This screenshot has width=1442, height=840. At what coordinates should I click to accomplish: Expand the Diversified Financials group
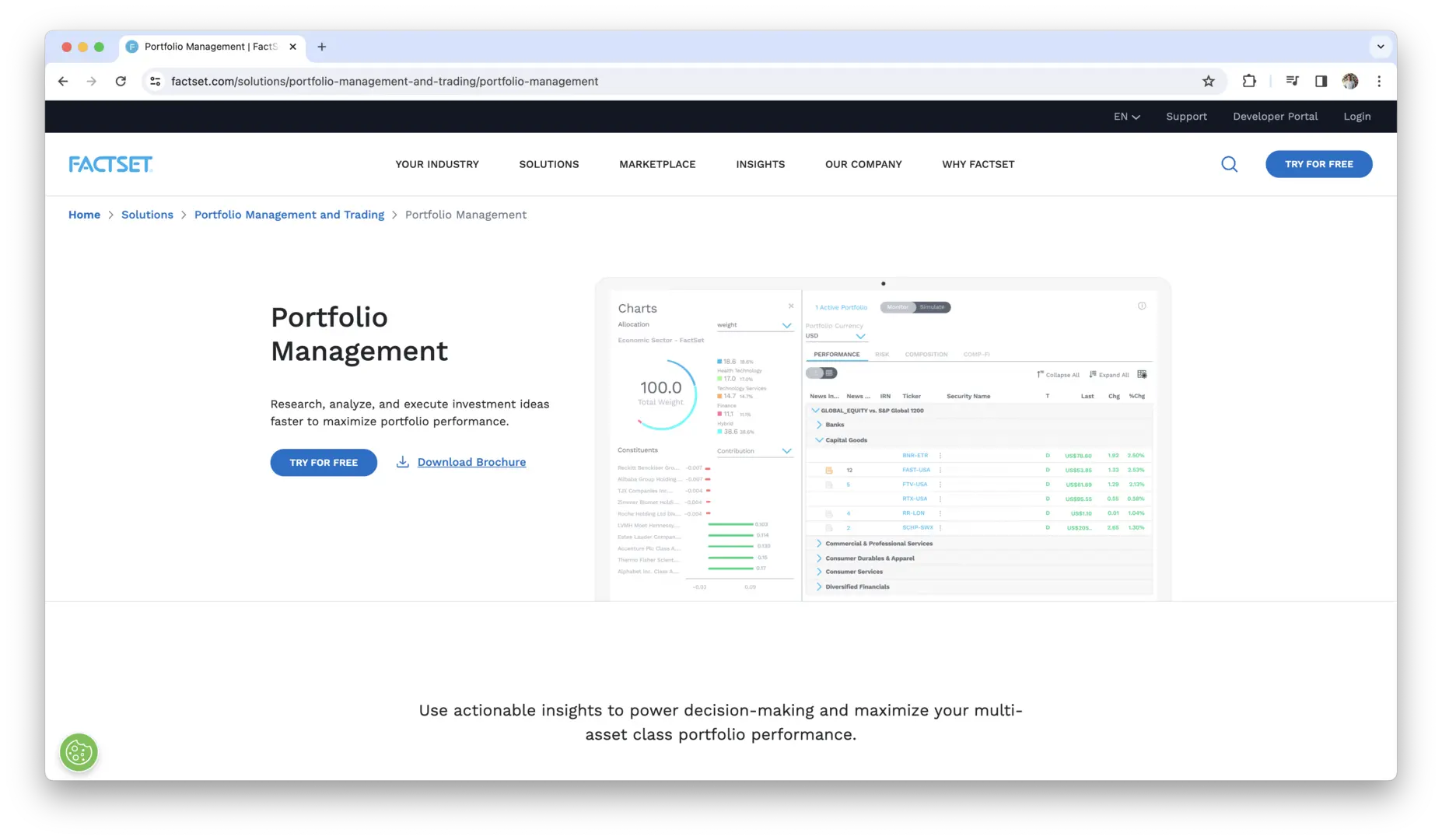(x=819, y=587)
